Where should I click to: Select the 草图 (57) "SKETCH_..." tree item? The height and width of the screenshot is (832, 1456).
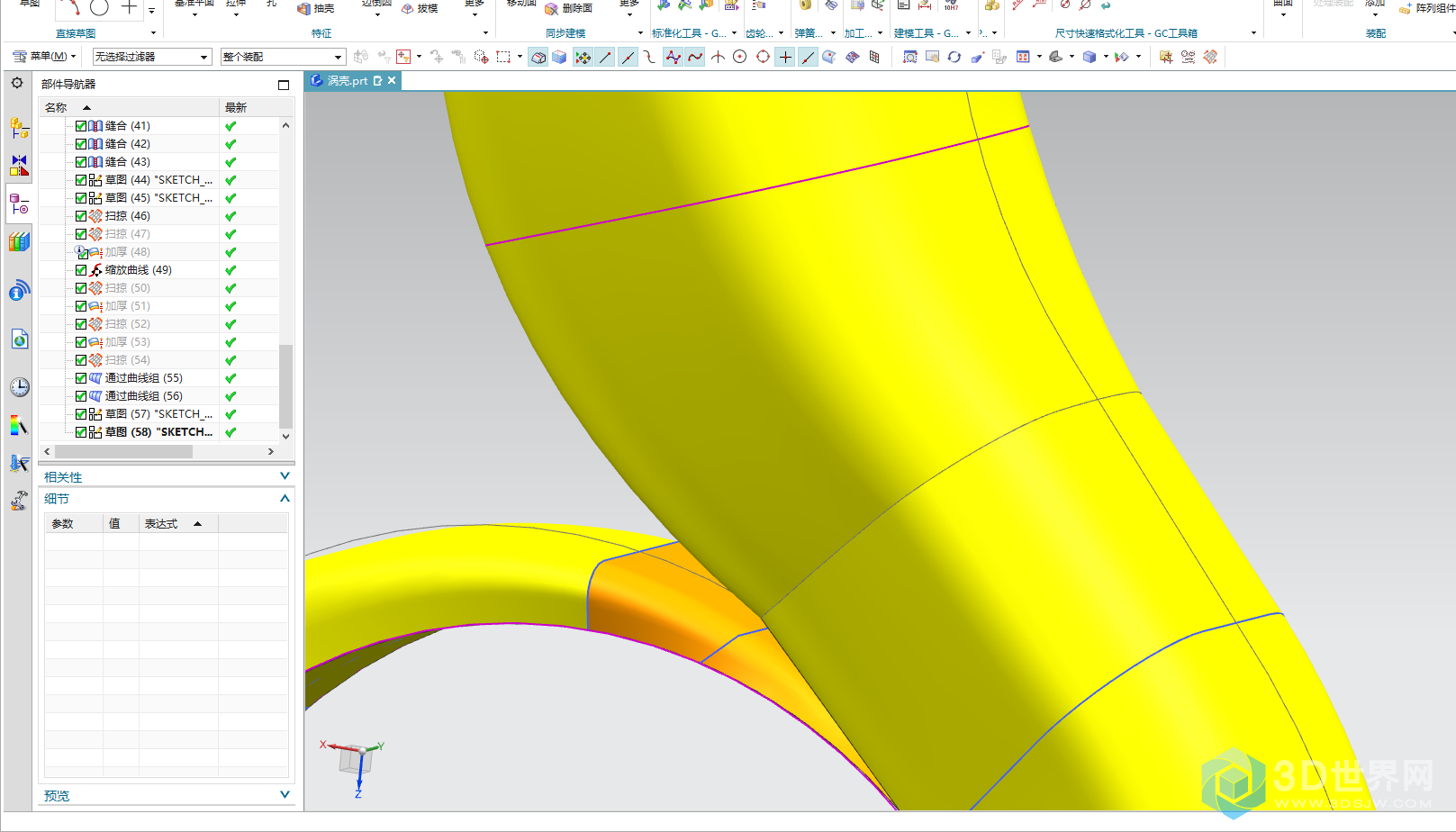click(158, 414)
